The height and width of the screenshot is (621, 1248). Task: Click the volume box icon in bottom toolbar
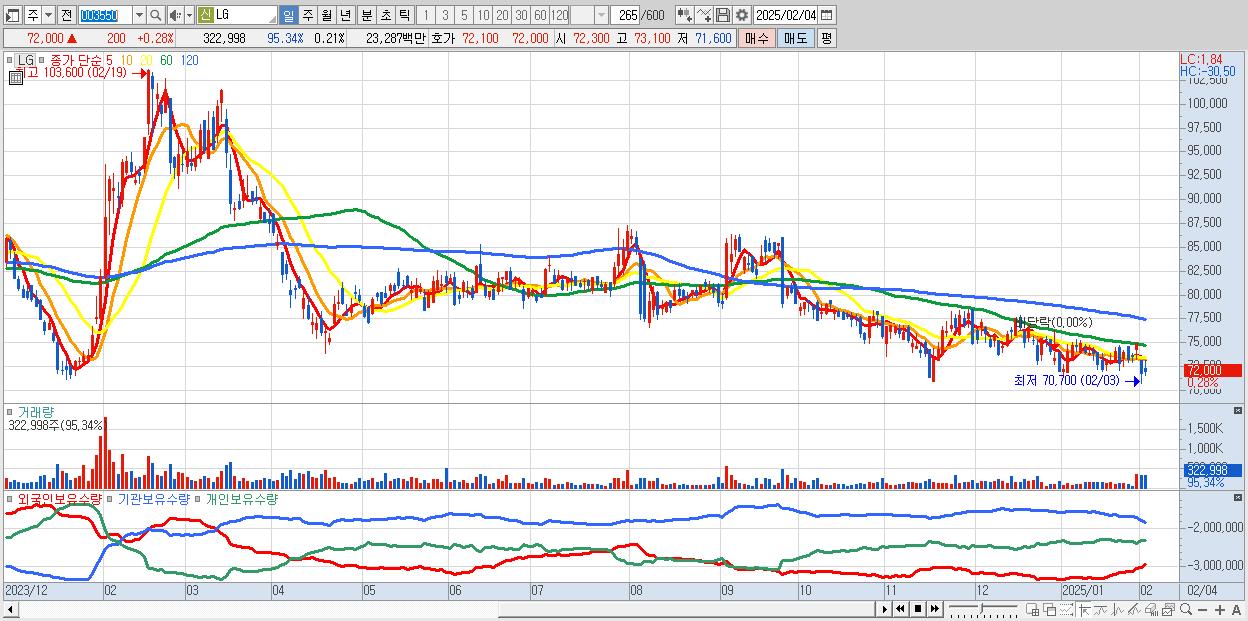(1152, 609)
